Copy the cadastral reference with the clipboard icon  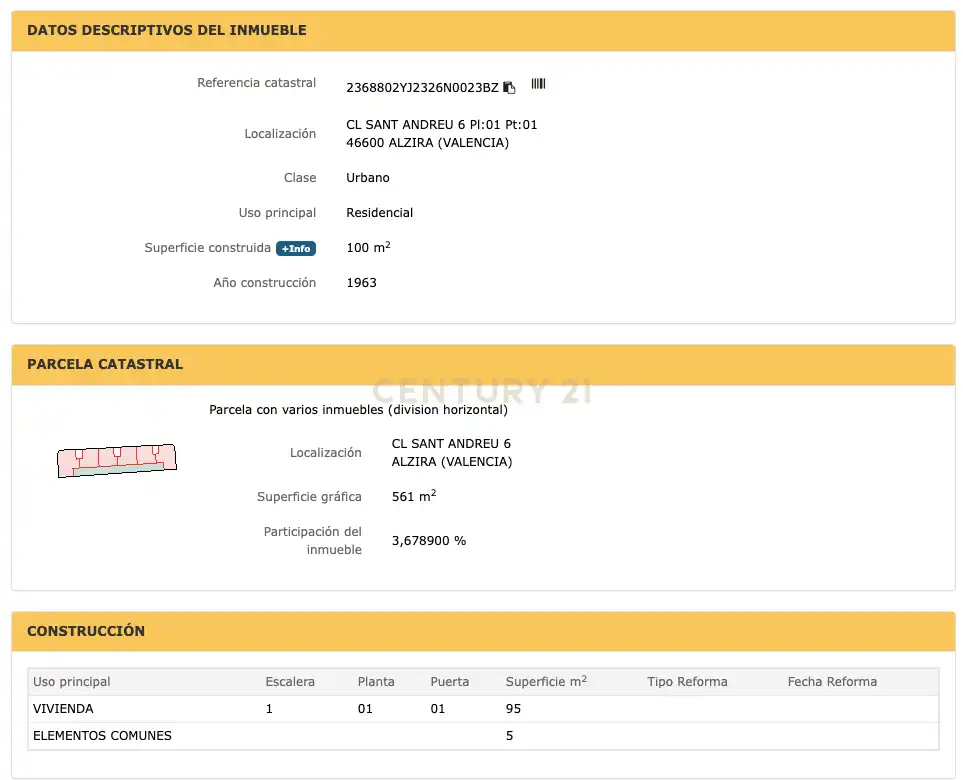tap(509, 88)
